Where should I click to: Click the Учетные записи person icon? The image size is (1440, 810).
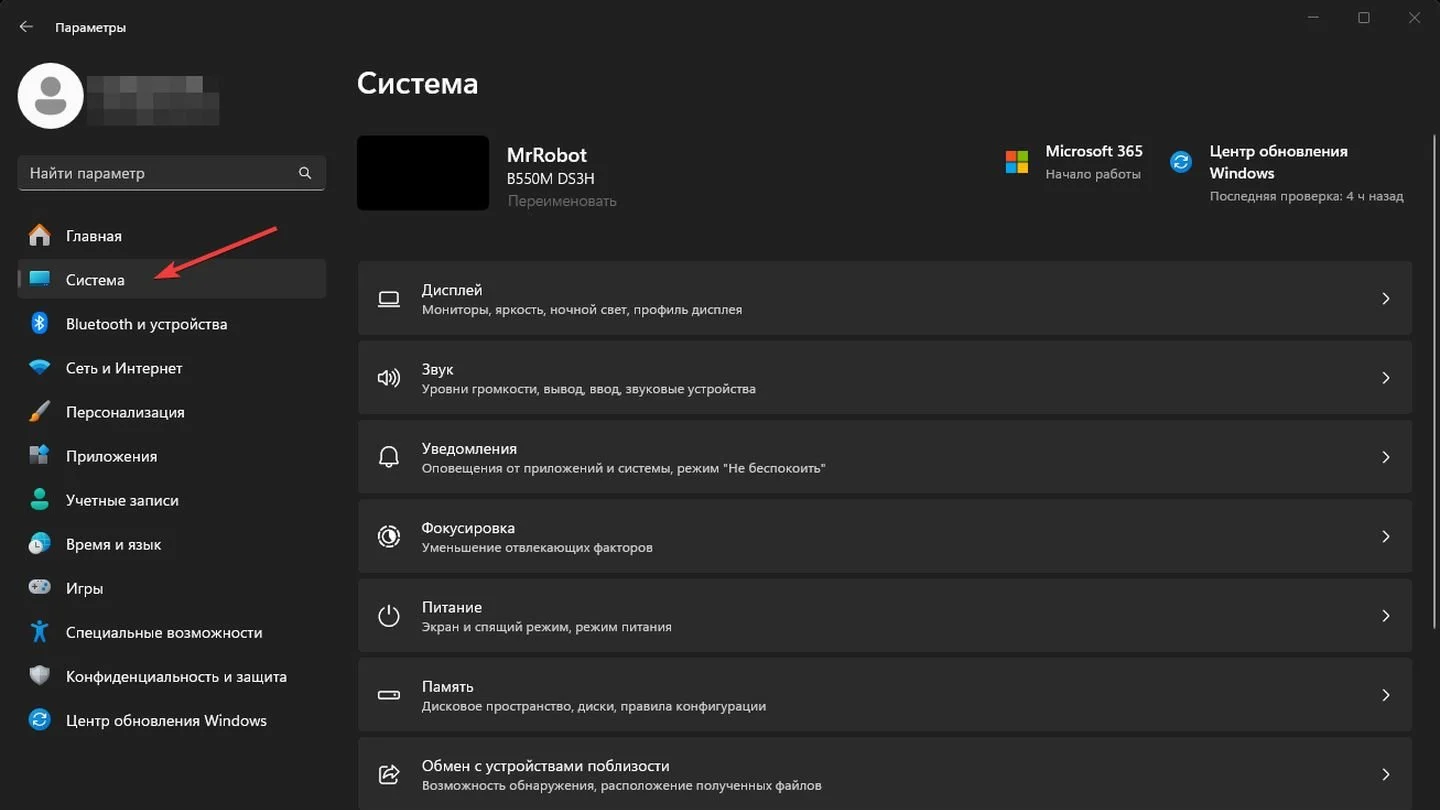point(39,500)
